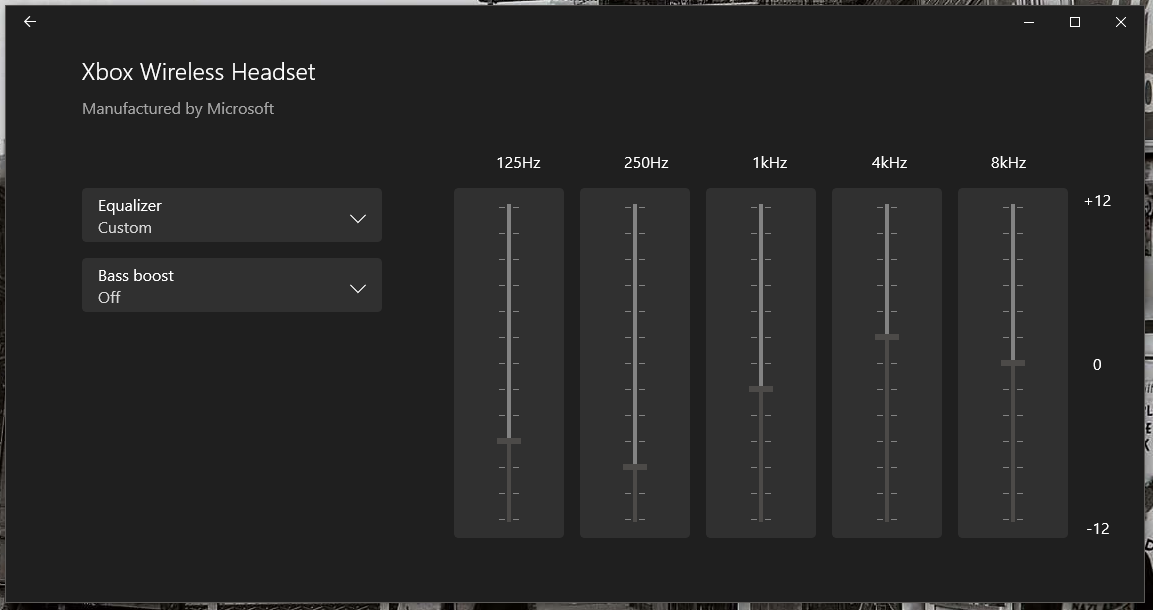
Task: Click the -12 scale label
Action: click(x=1098, y=528)
